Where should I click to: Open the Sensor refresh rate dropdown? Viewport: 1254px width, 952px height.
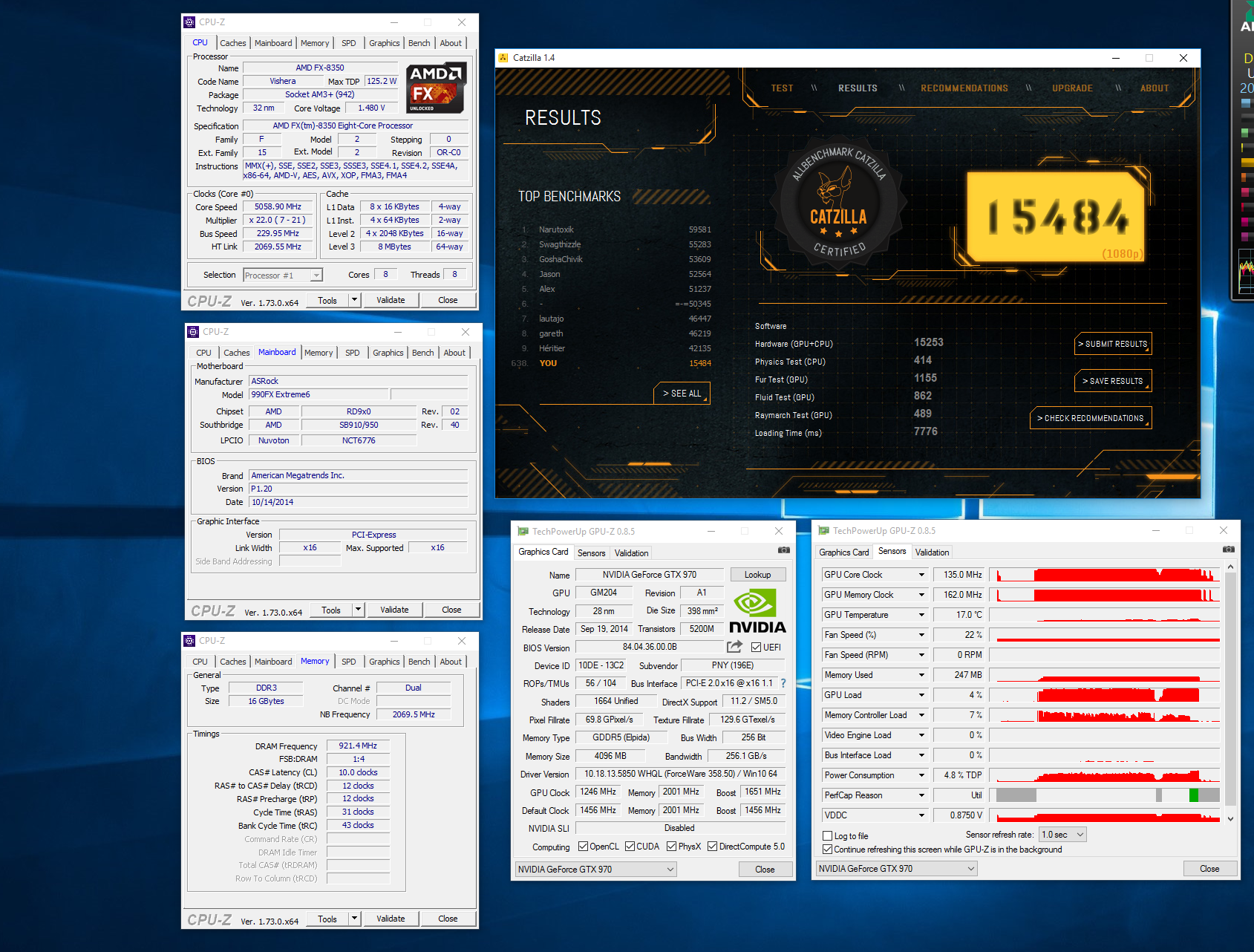tap(1062, 835)
